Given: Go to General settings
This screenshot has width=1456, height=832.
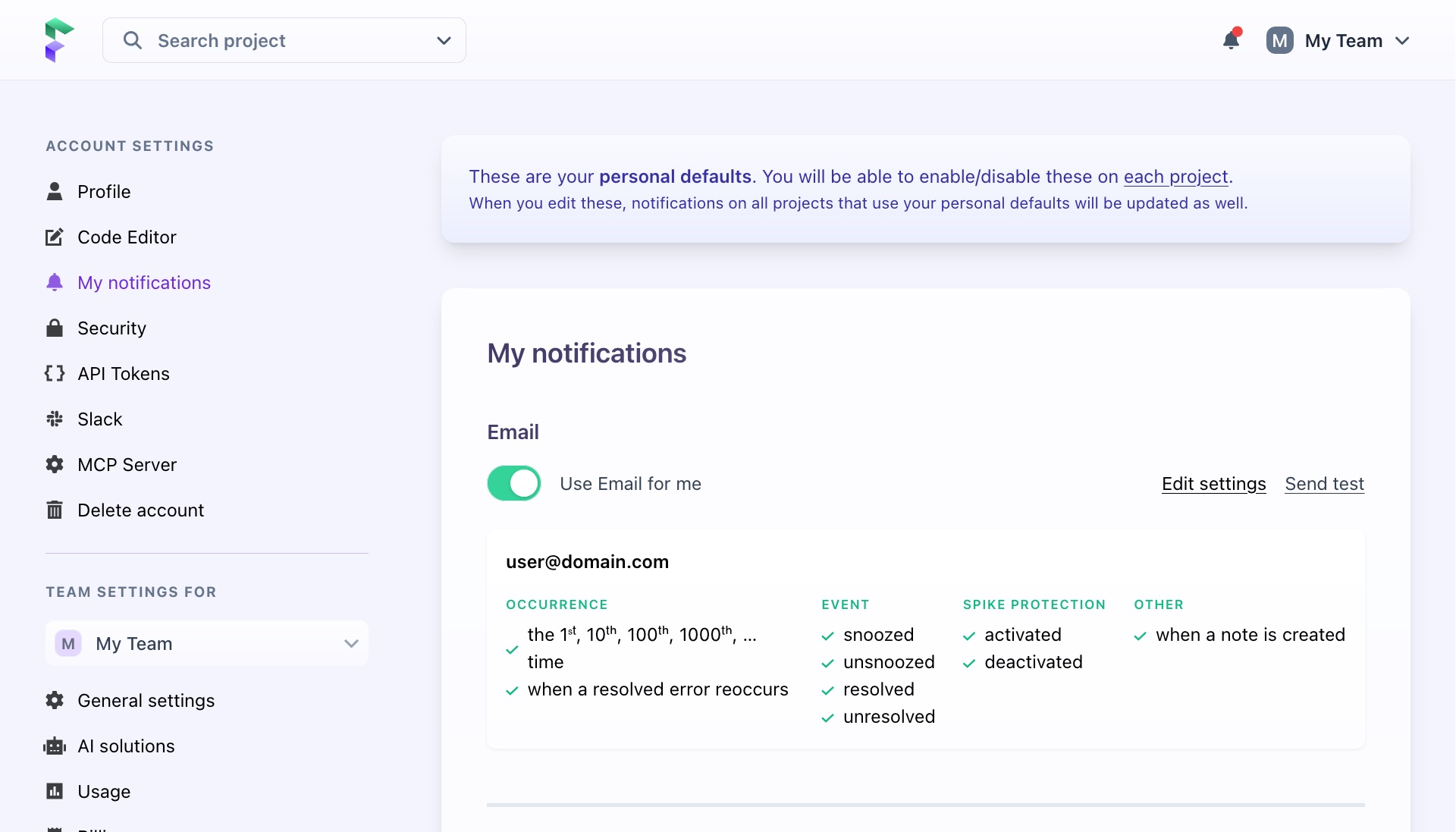Looking at the screenshot, I should click(146, 701).
